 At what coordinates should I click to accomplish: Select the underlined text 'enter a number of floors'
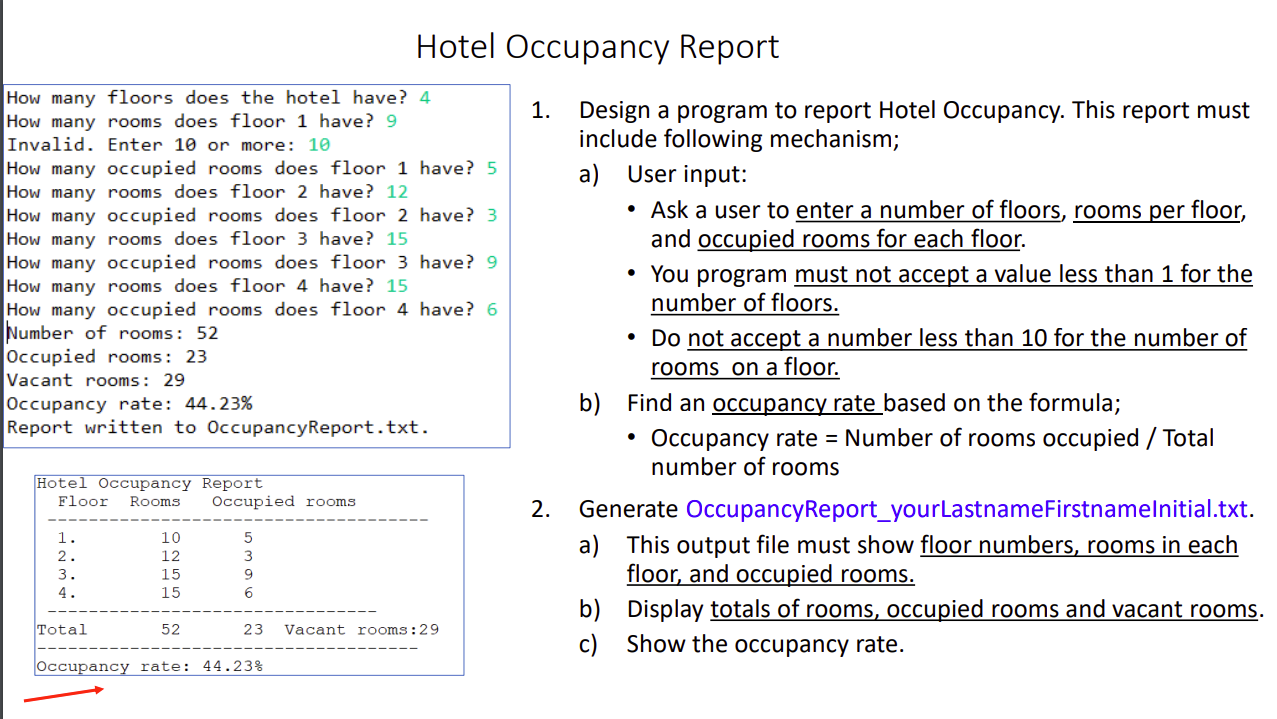click(927, 210)
